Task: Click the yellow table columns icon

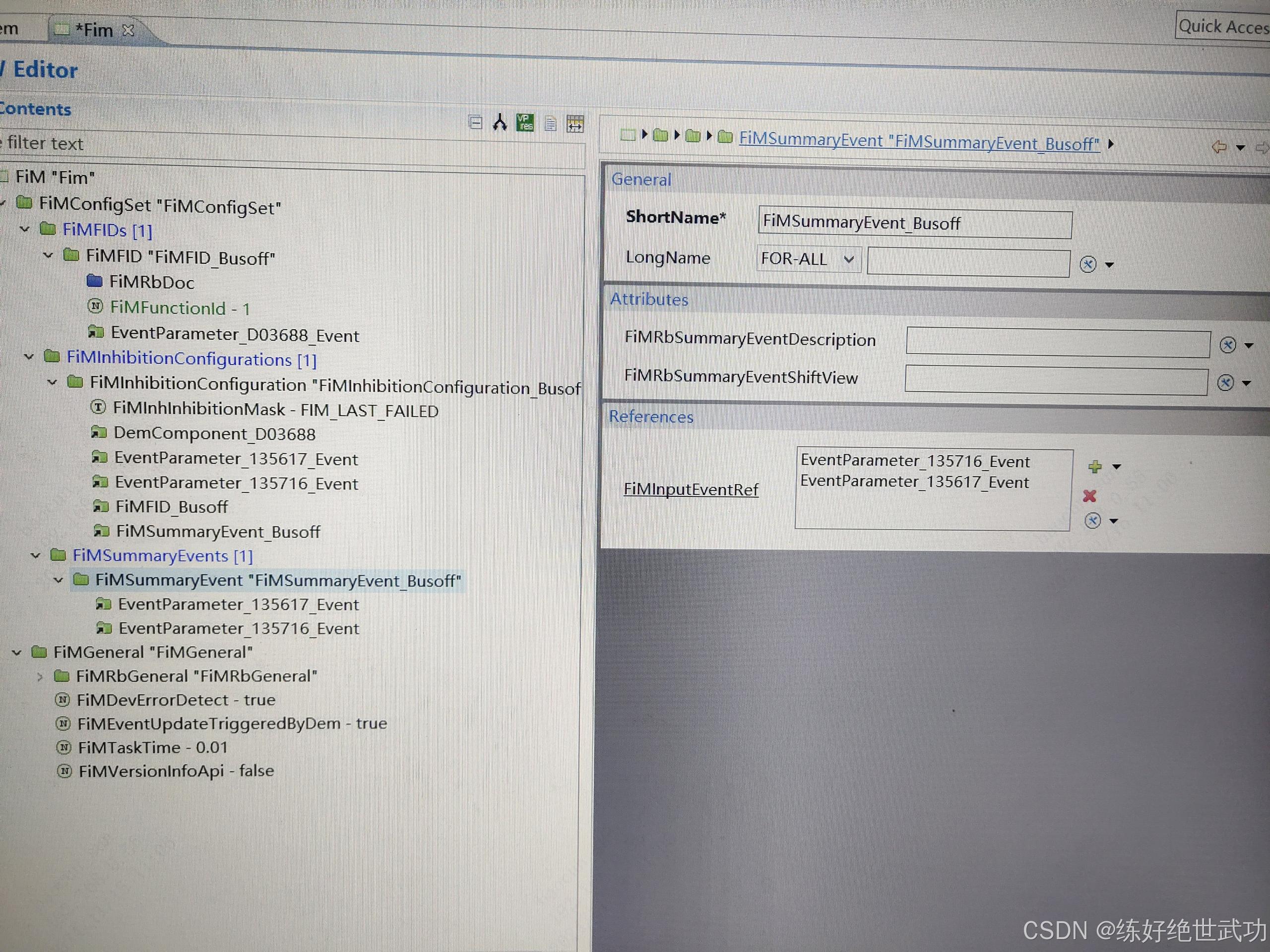Action: [x=574, y=123]
